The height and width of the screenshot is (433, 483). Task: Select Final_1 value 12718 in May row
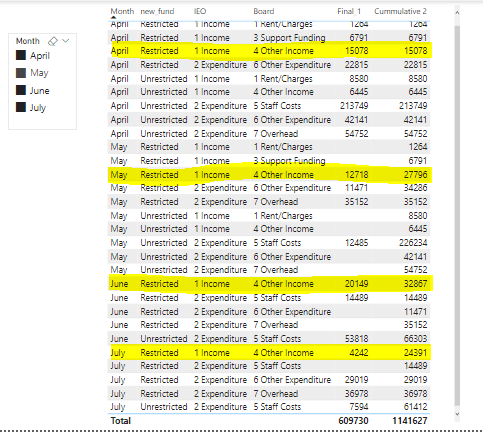tap(356, 175)
